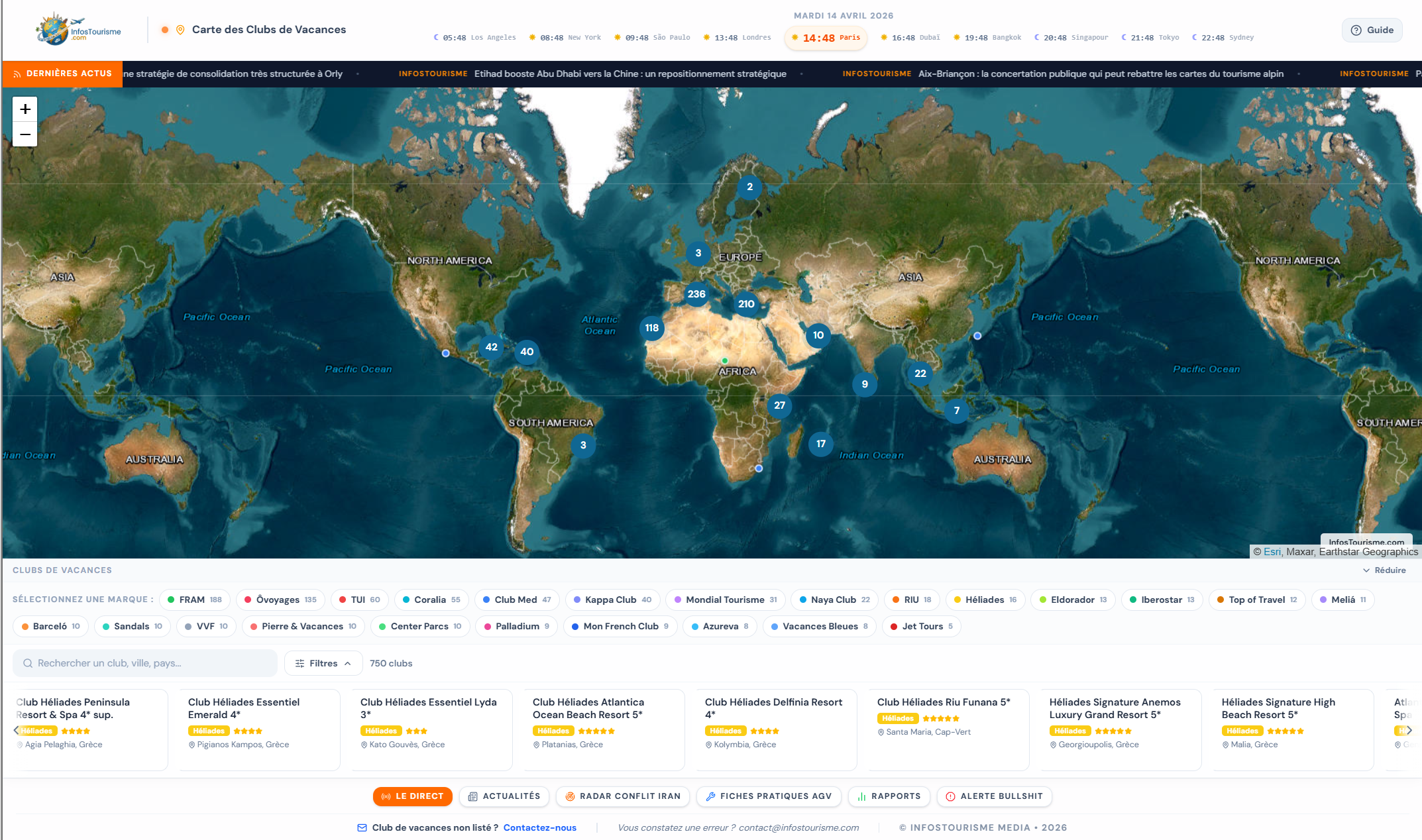Click the map zoom in plus button
Screen dimensions: 1422x840
point(25,109)
